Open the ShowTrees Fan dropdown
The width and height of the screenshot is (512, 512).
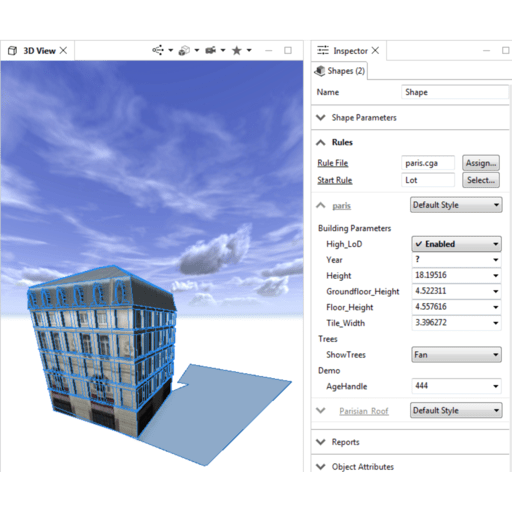[x=456, y=355]
